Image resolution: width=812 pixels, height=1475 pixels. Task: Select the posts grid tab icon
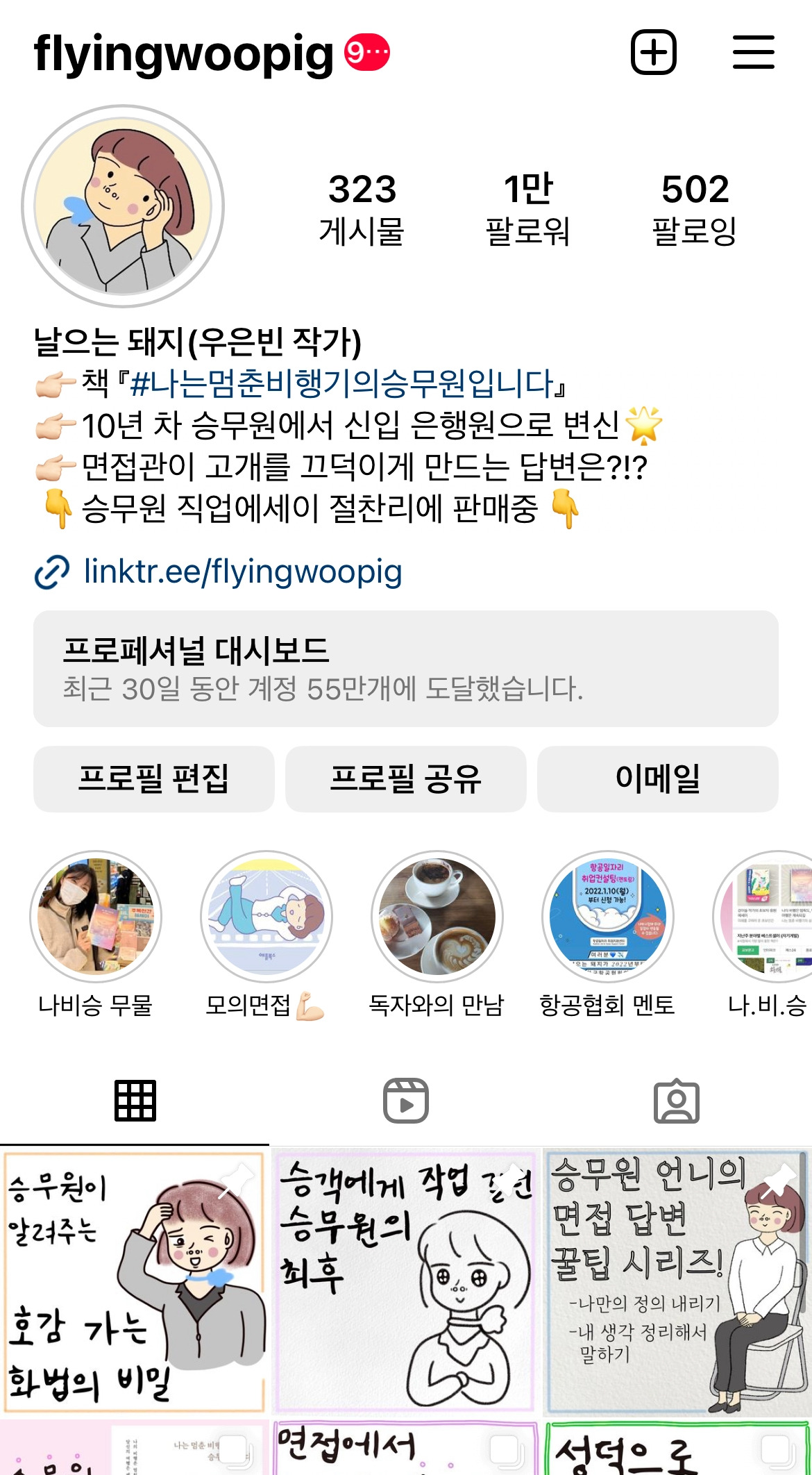(x=135, y=1101)
